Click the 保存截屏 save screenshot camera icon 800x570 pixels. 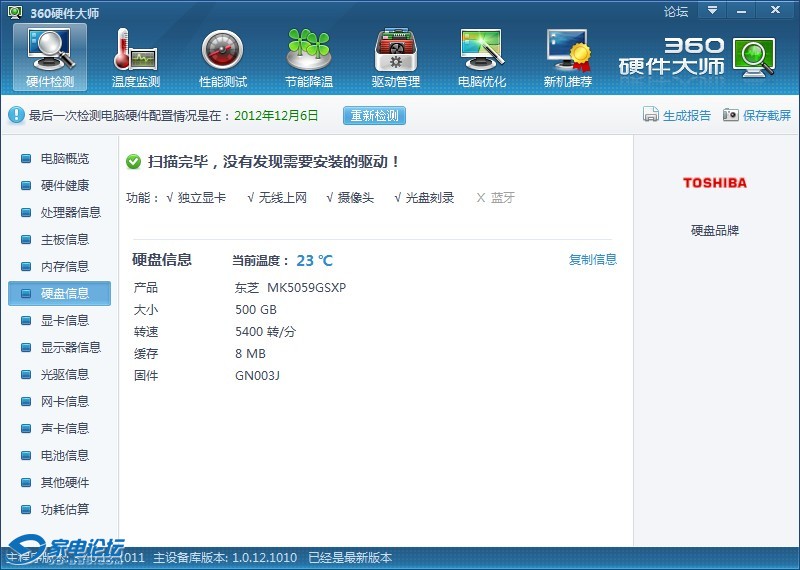[731, 115]
